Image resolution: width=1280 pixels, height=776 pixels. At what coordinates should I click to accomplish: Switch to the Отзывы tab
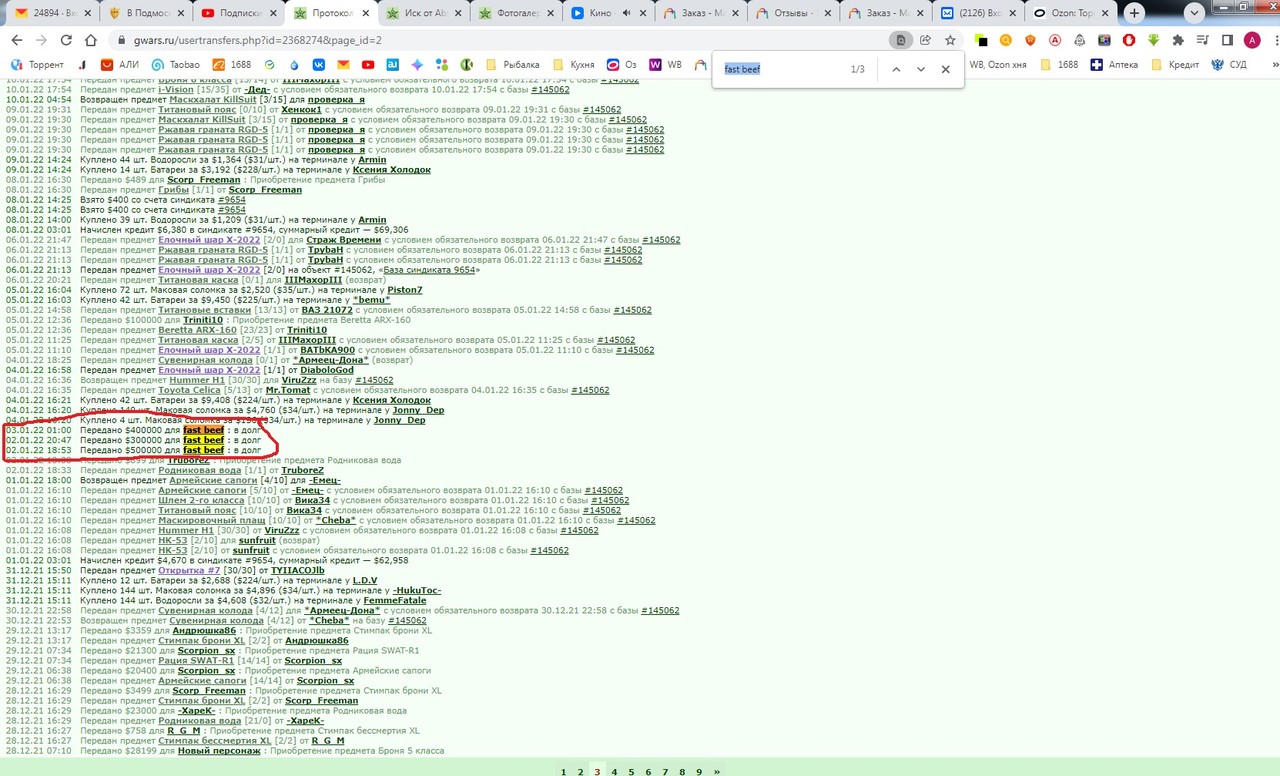pyautogui.click(x=792, y=13)
